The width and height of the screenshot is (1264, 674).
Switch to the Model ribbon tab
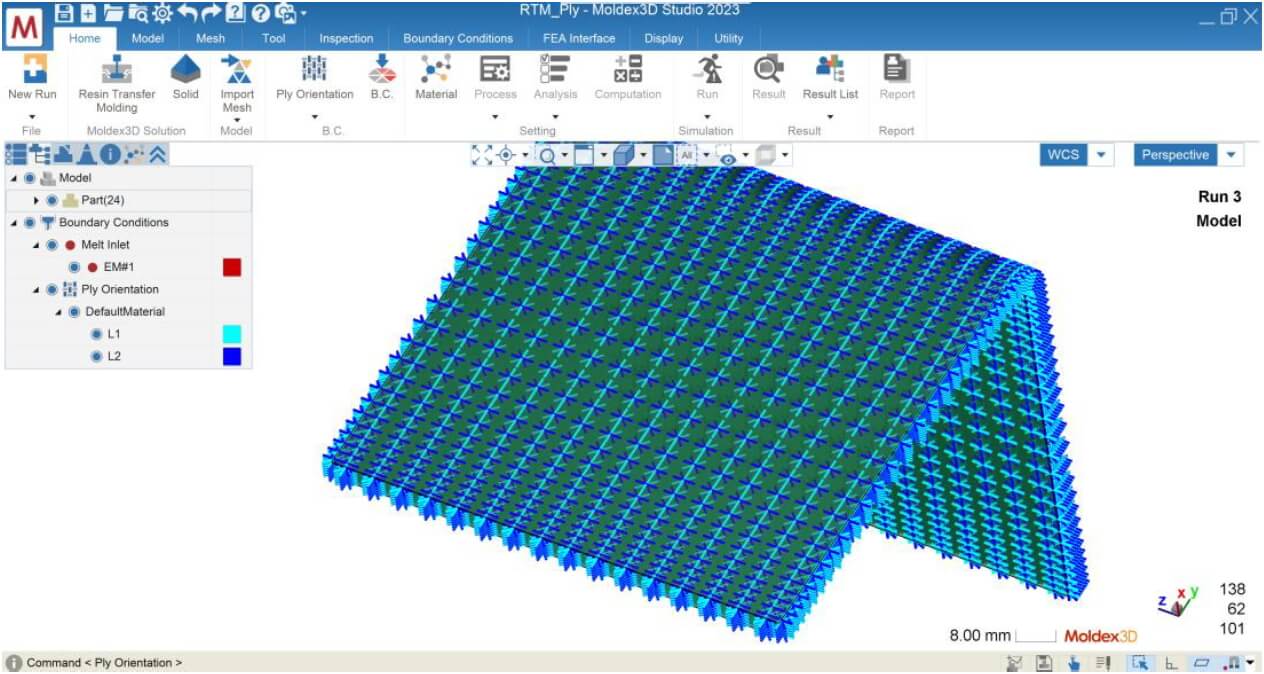click(x=148, y=39)
